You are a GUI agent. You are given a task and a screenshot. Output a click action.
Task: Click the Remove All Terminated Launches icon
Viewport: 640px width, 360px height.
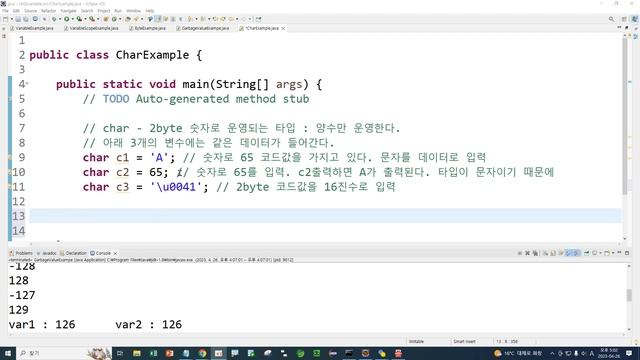[x=535, y=253]
